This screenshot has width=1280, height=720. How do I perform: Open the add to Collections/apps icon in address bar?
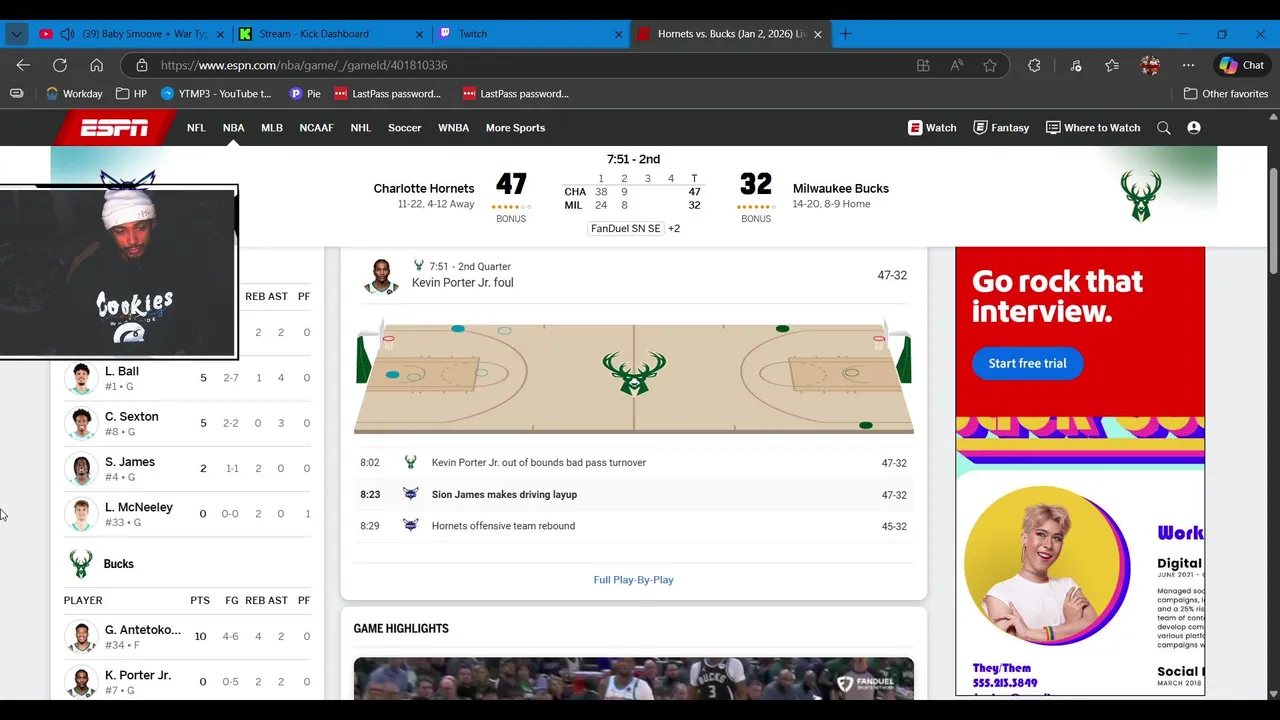click(x=923, y=65)
